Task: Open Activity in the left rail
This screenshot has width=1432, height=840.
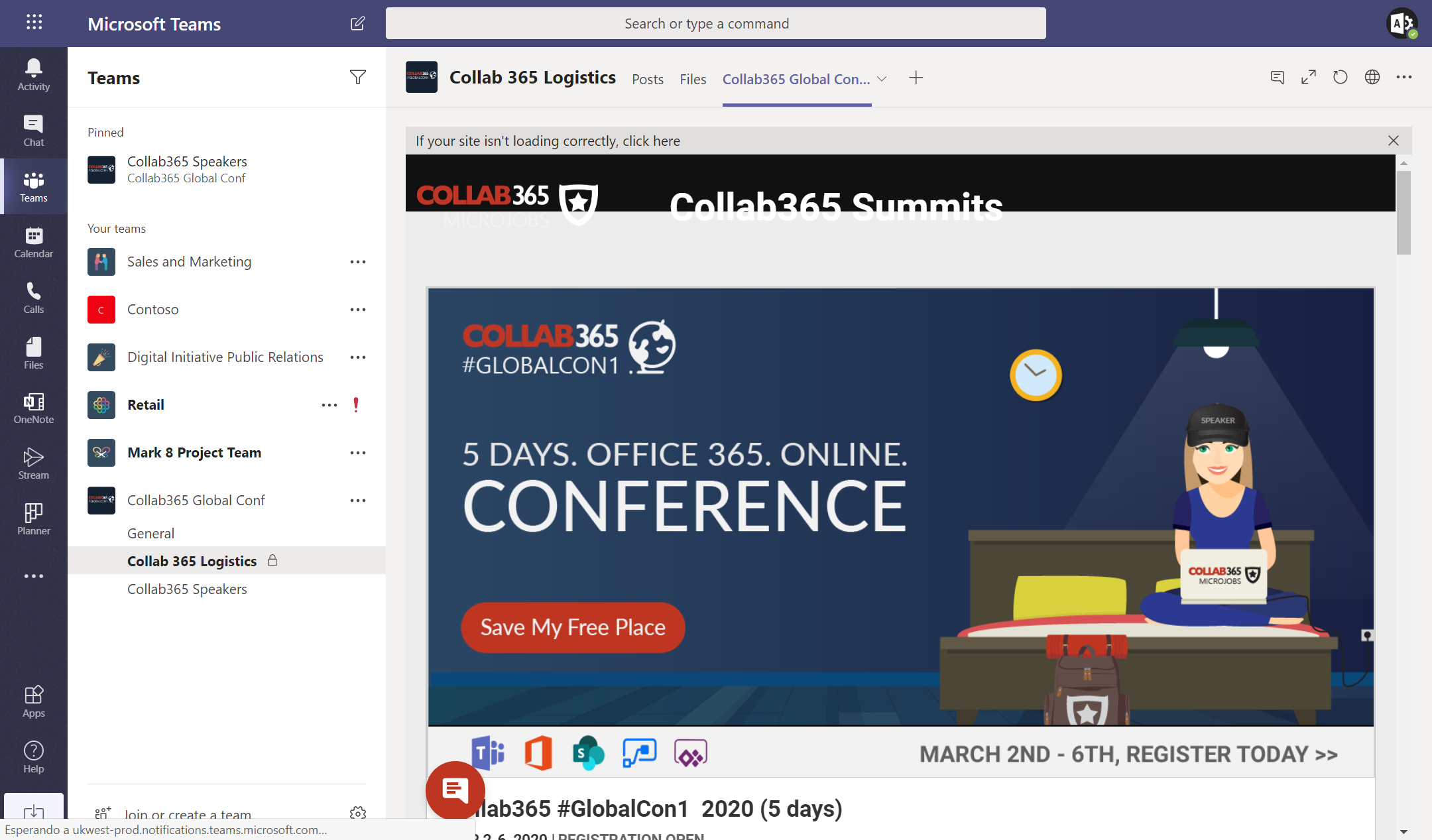Action: (34, 75)
